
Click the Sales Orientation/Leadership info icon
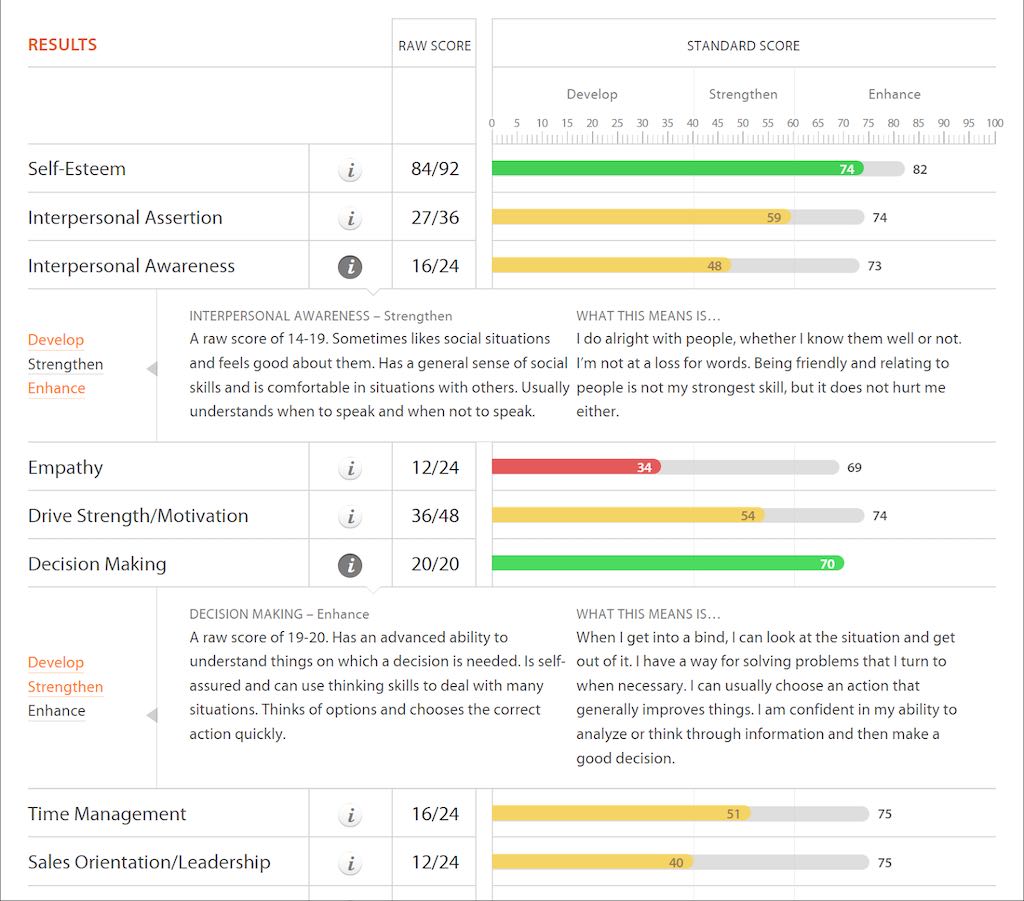[x=350, y=862]
